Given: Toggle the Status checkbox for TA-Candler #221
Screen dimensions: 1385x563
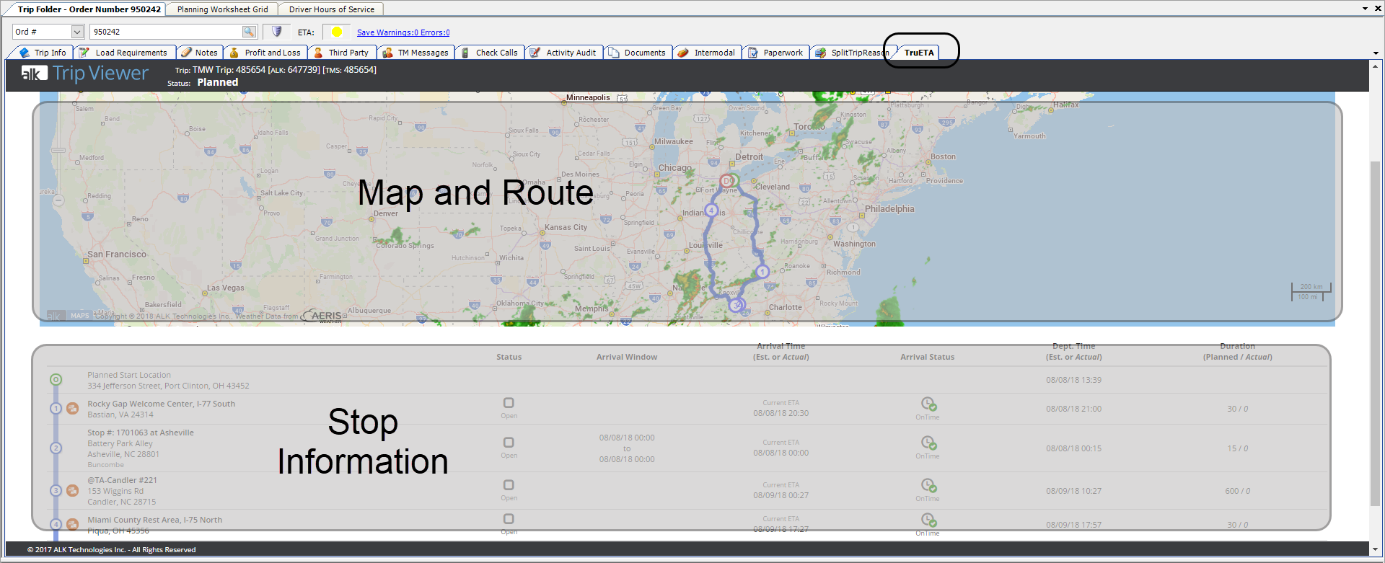Looking at the screenshot, I should (509, 485).
